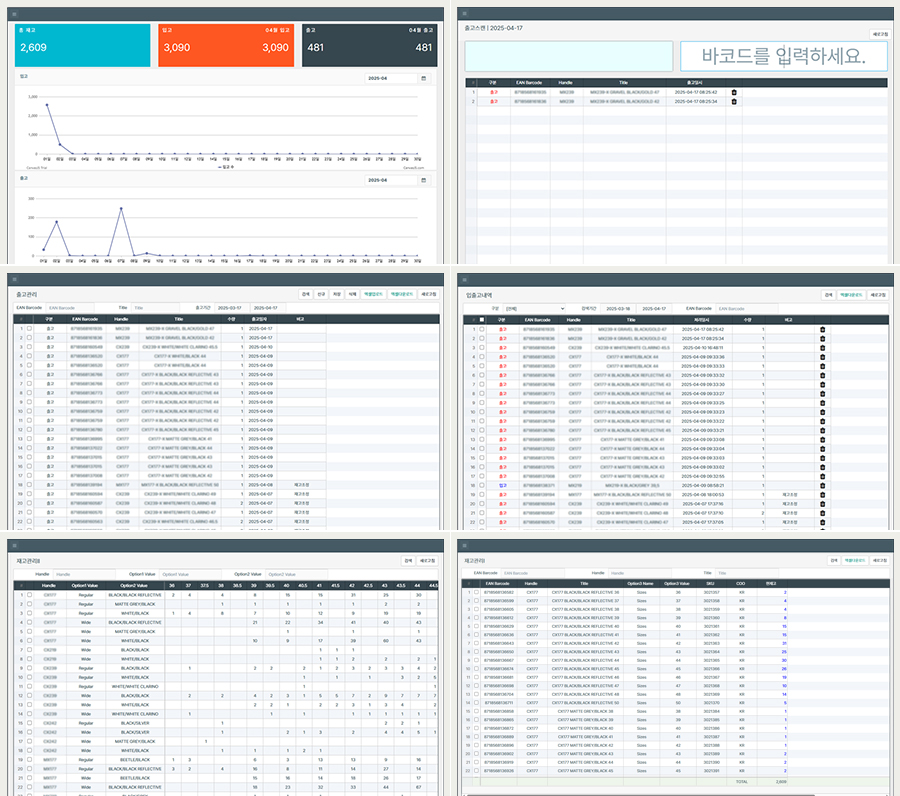This screenshot has height=796, width=900.
Task: Open calendar picker for 출고 chart month
Action: pos(424,180)
